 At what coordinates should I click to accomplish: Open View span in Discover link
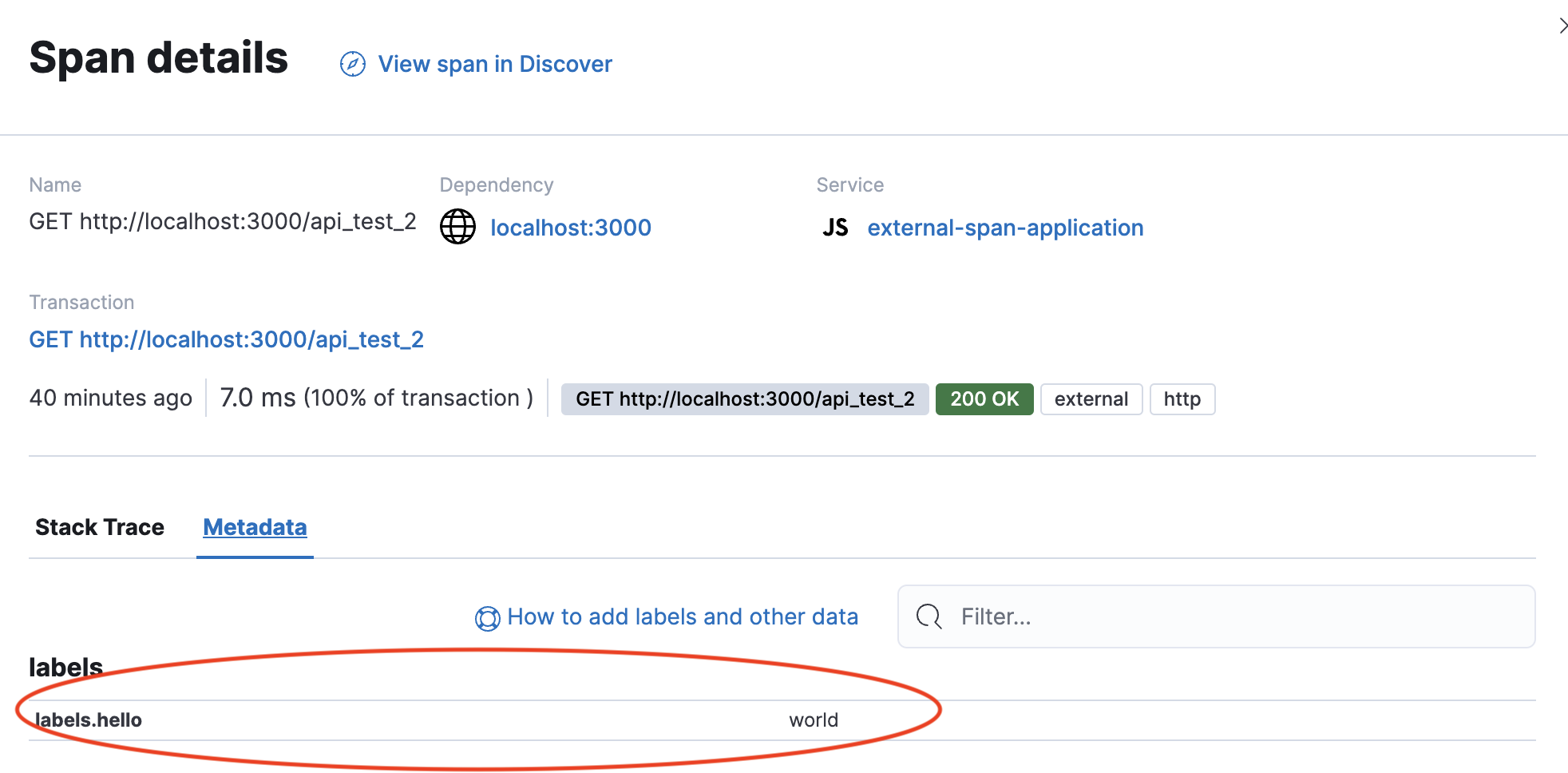[495, 64]
